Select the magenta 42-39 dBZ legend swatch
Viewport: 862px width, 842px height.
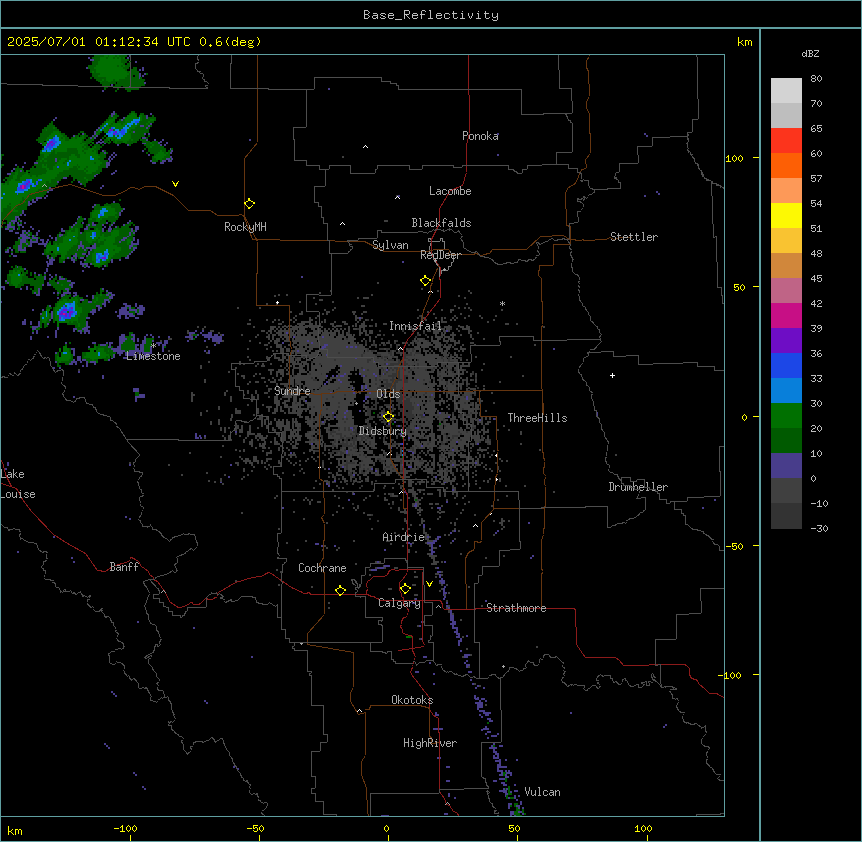(786, 315)
